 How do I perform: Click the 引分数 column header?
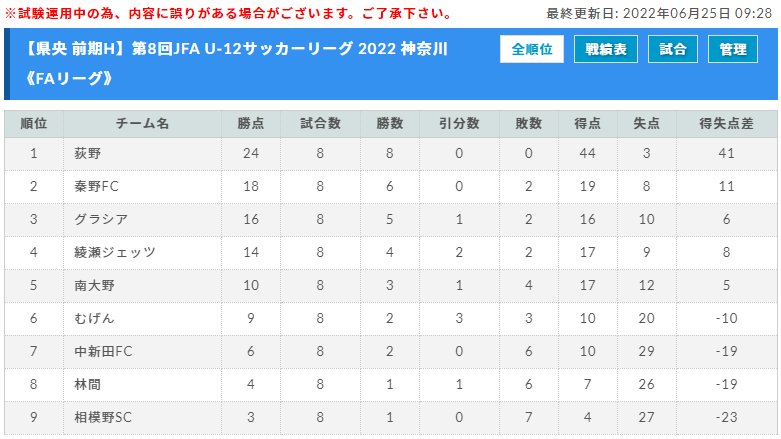(459, 124)
